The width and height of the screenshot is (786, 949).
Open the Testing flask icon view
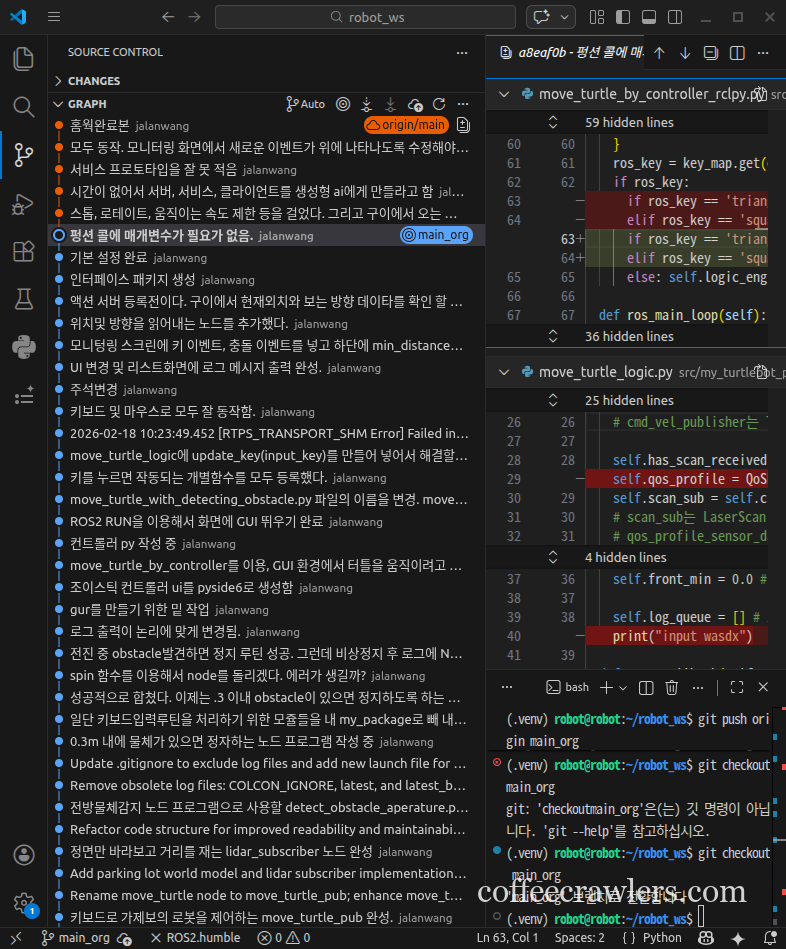pos(23,299)
